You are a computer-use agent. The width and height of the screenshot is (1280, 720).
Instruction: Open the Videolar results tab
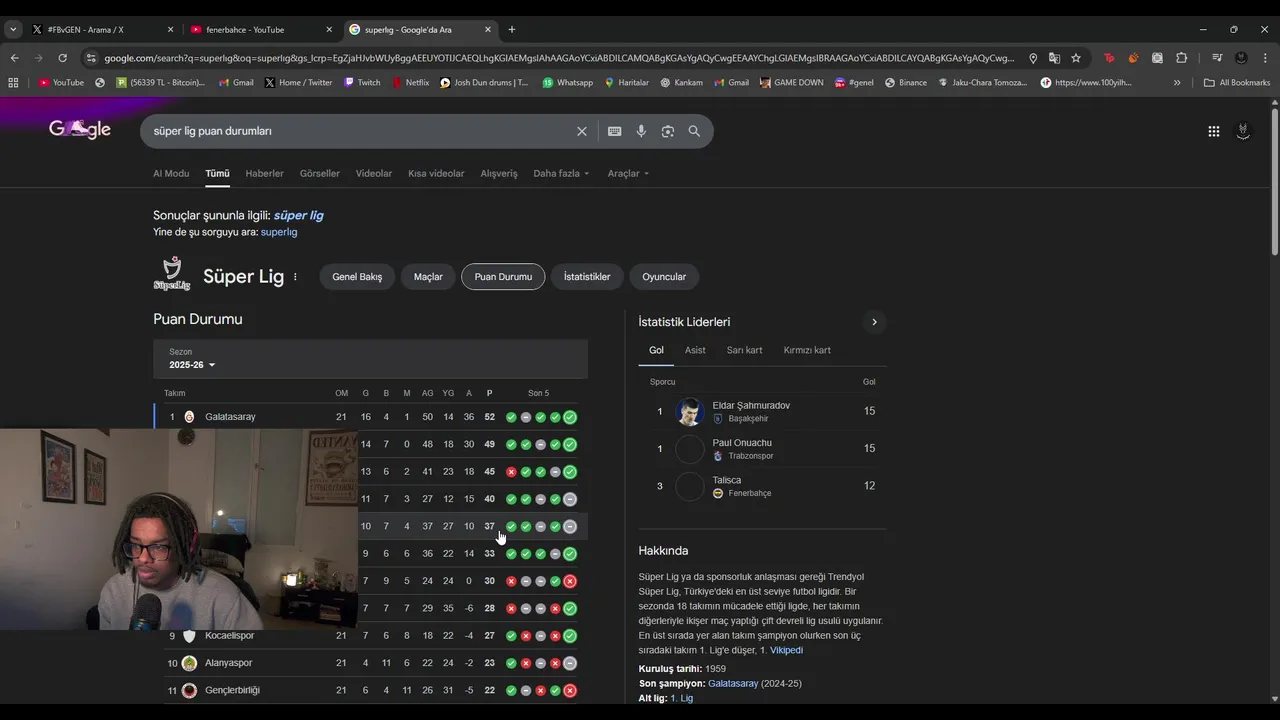374,173
